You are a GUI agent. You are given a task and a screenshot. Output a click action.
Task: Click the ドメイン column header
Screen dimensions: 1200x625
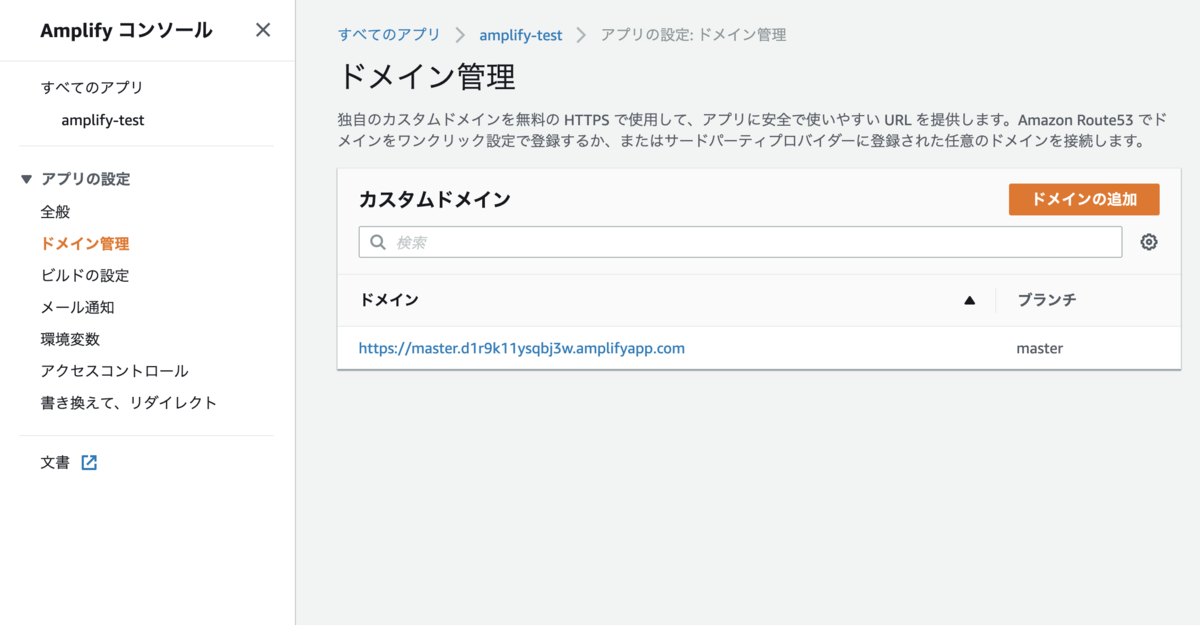(389, 300)
